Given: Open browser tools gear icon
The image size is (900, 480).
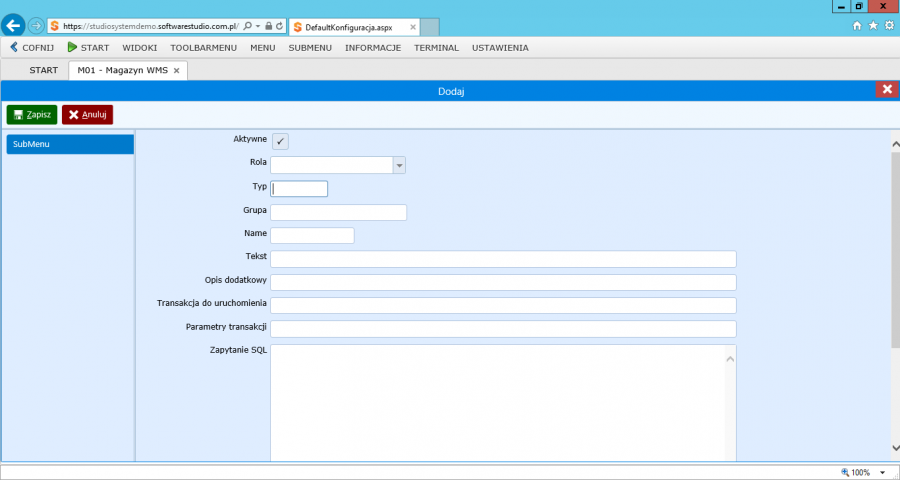Looking at the screenshot, I should (x=889, y=26).
